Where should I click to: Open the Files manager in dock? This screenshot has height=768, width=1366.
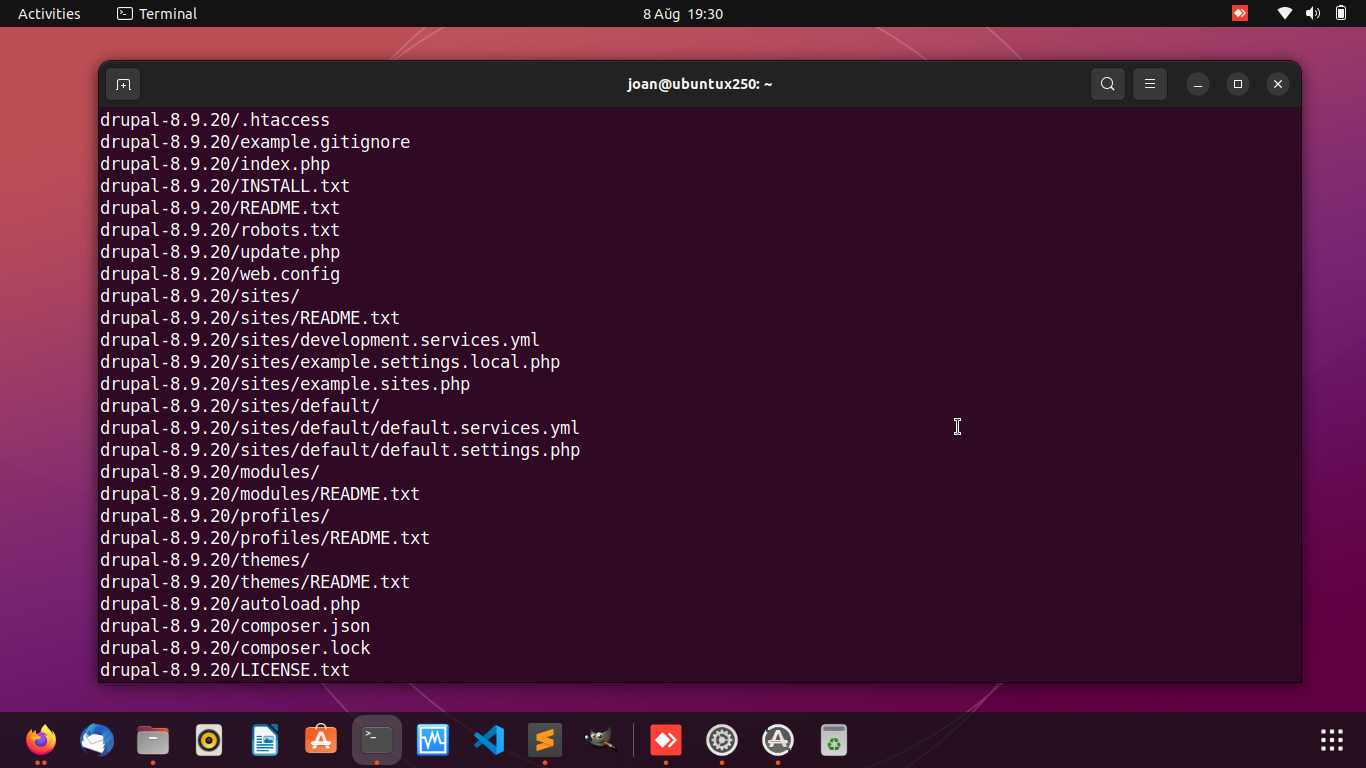click(153, 740)
